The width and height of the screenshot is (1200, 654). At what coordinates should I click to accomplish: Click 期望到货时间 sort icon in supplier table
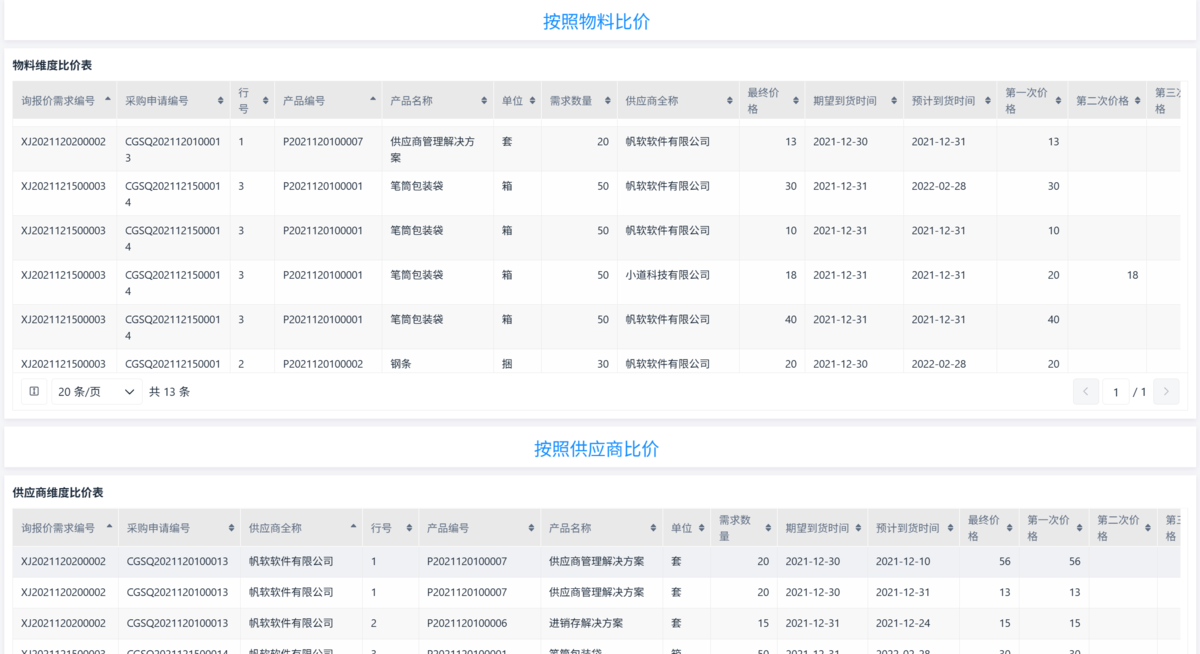(x=858, y=528)
